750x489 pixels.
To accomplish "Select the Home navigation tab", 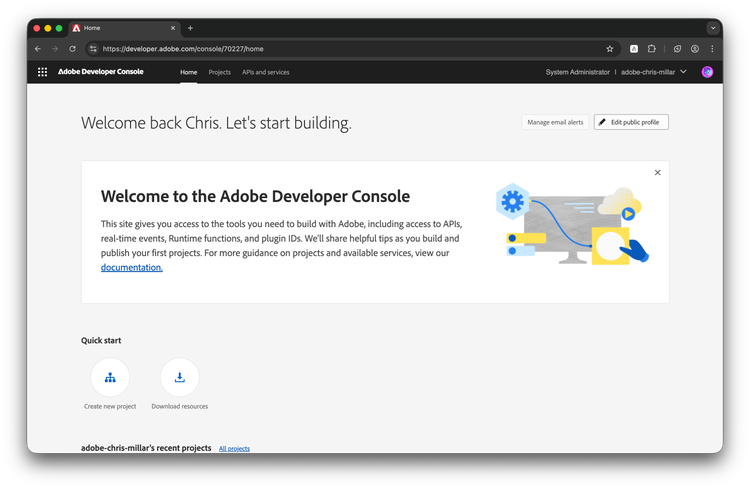I will tap(188, 72).
